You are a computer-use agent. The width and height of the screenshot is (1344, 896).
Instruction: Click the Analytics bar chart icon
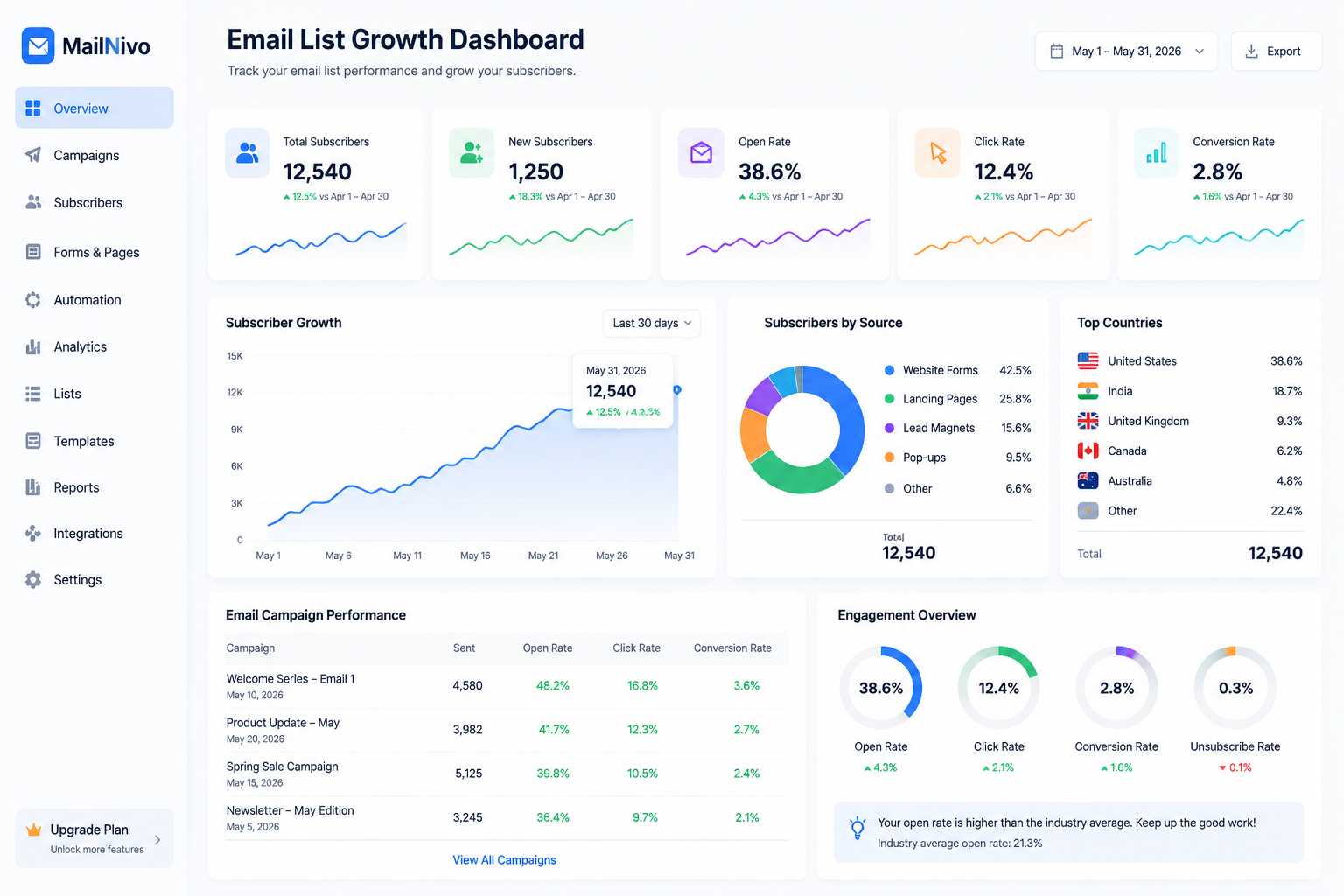[33, 346]
